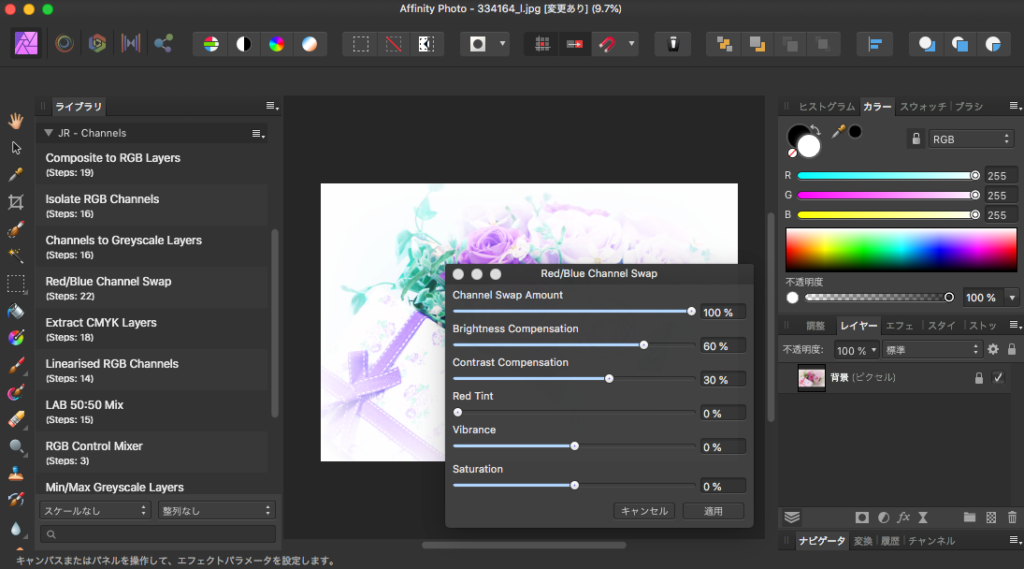Toggle visibility checkbox of 背景 layer
Viewport: 1024px width, 569px height.
[x=997, y=378]
